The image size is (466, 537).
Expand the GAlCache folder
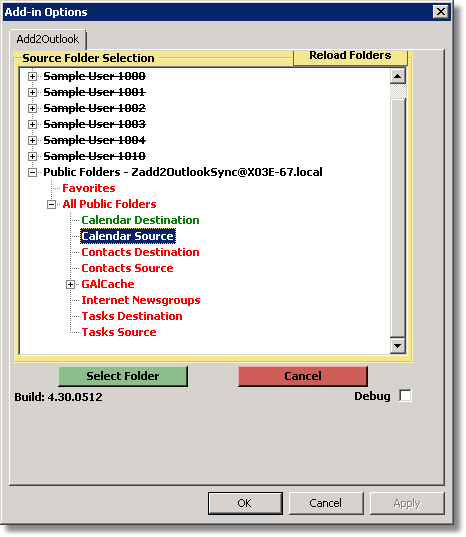pos(71,284)
